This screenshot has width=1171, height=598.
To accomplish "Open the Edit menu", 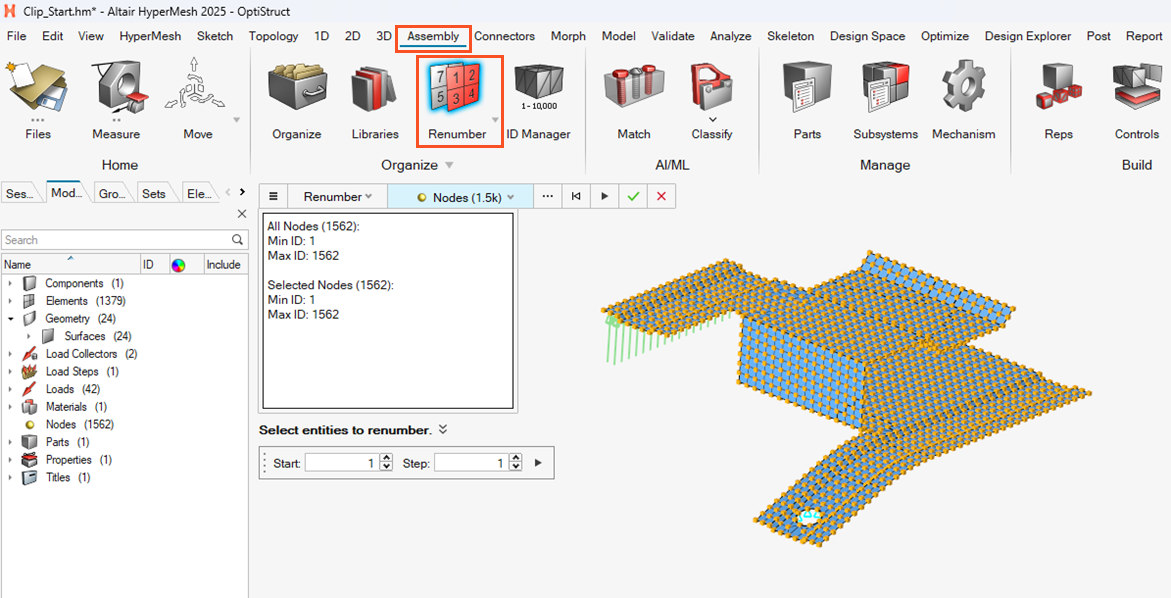I will (52, 36).
